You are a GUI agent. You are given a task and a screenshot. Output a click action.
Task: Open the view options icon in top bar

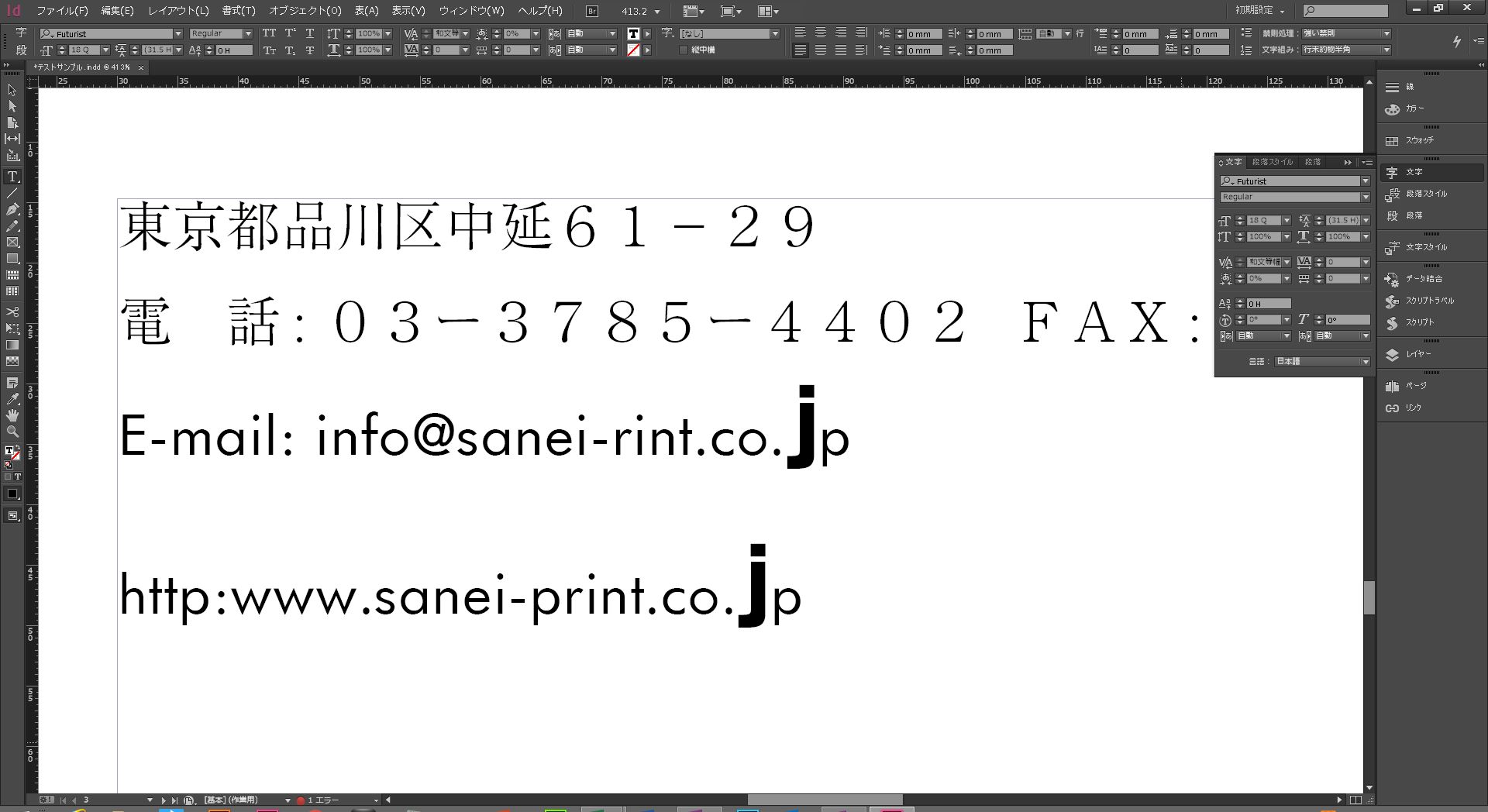[694, 11]
